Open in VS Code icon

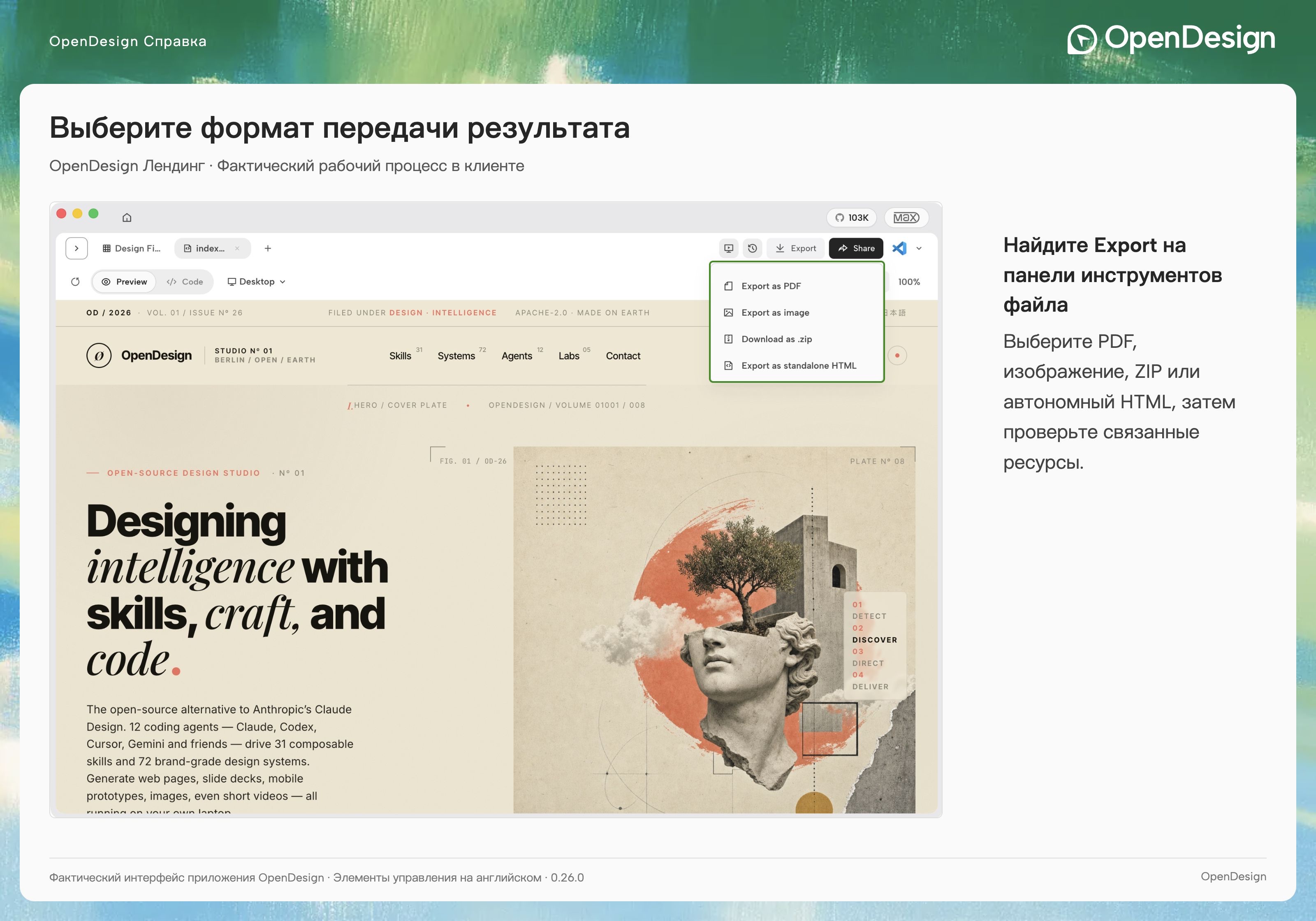pos(899,248)
